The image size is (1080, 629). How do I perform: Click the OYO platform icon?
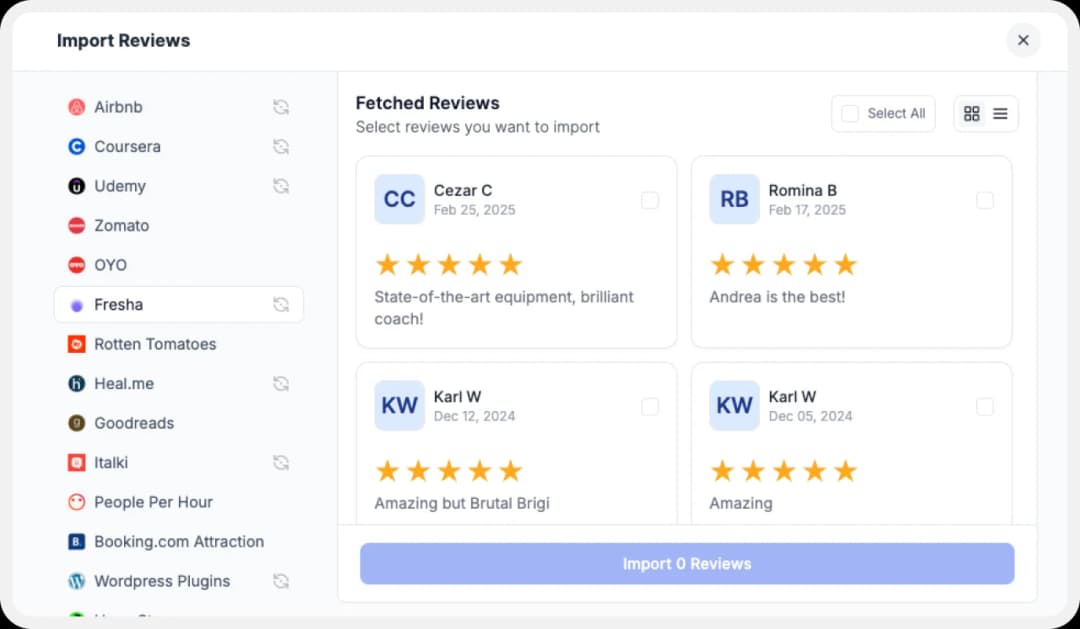point(72,265)
